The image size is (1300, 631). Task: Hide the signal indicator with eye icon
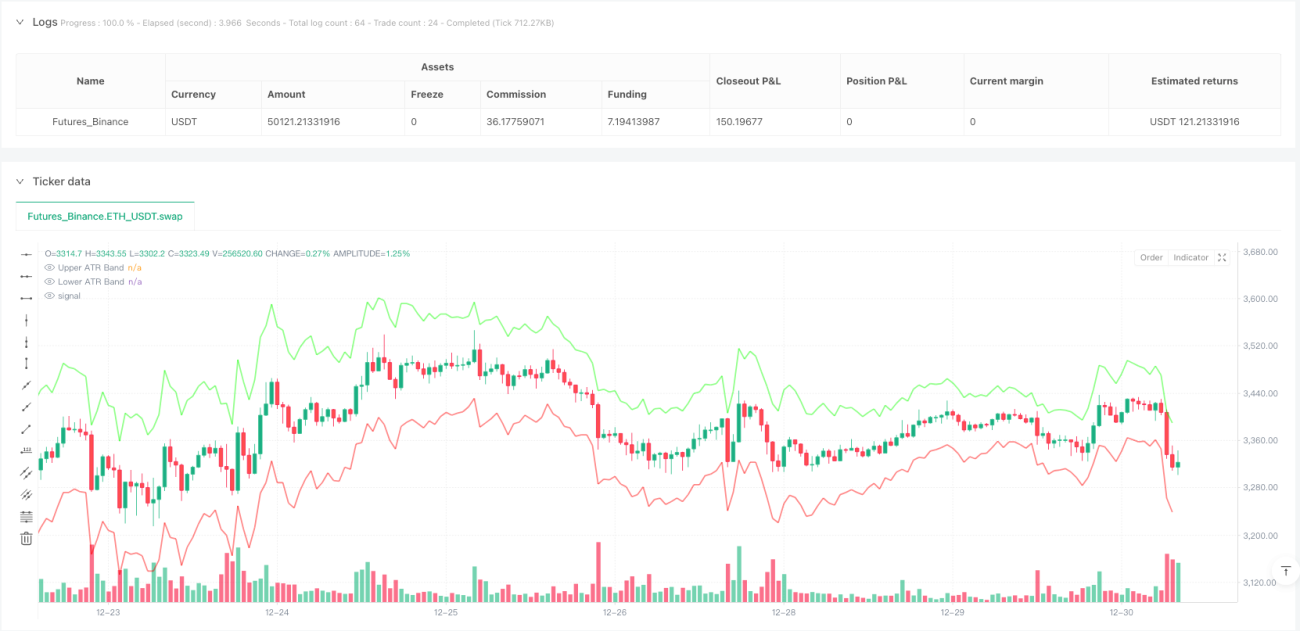(50, 296)
